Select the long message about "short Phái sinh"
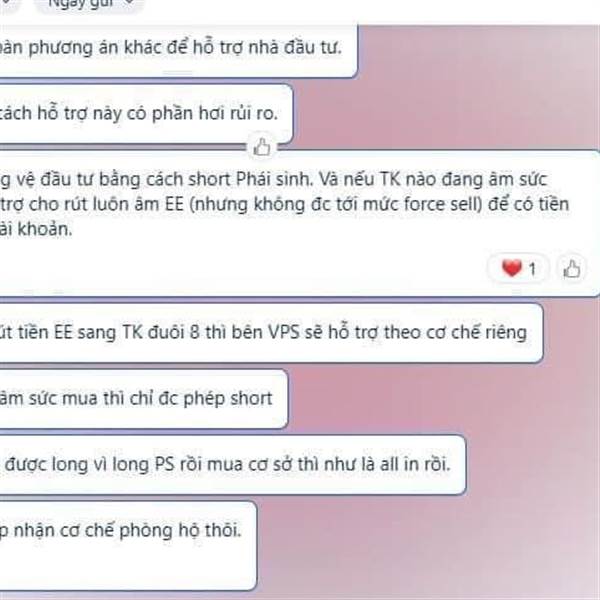The height and width of the screenshot is (600, 600). (x=299, y=223)
